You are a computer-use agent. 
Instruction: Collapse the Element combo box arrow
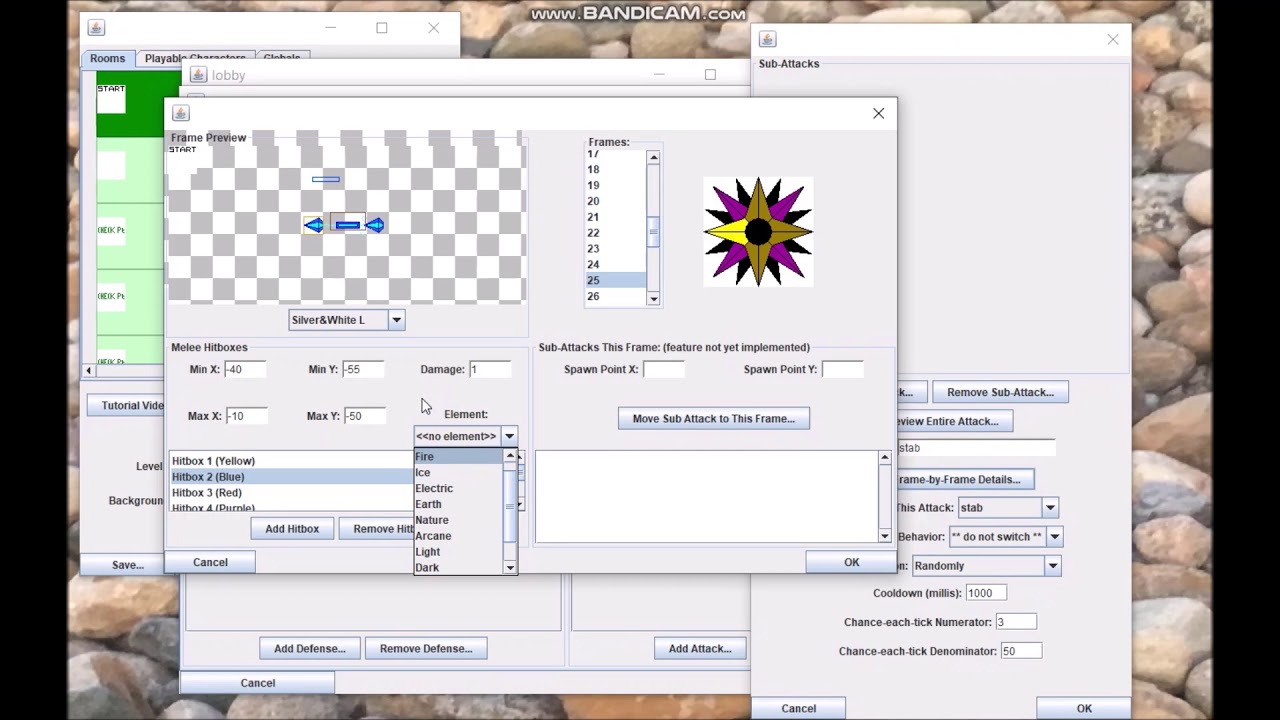point(509,436)
